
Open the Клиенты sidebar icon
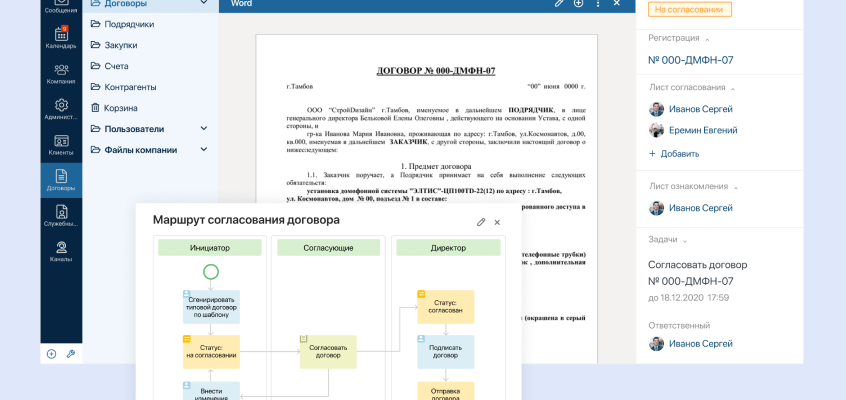click(x=61, y=145)
